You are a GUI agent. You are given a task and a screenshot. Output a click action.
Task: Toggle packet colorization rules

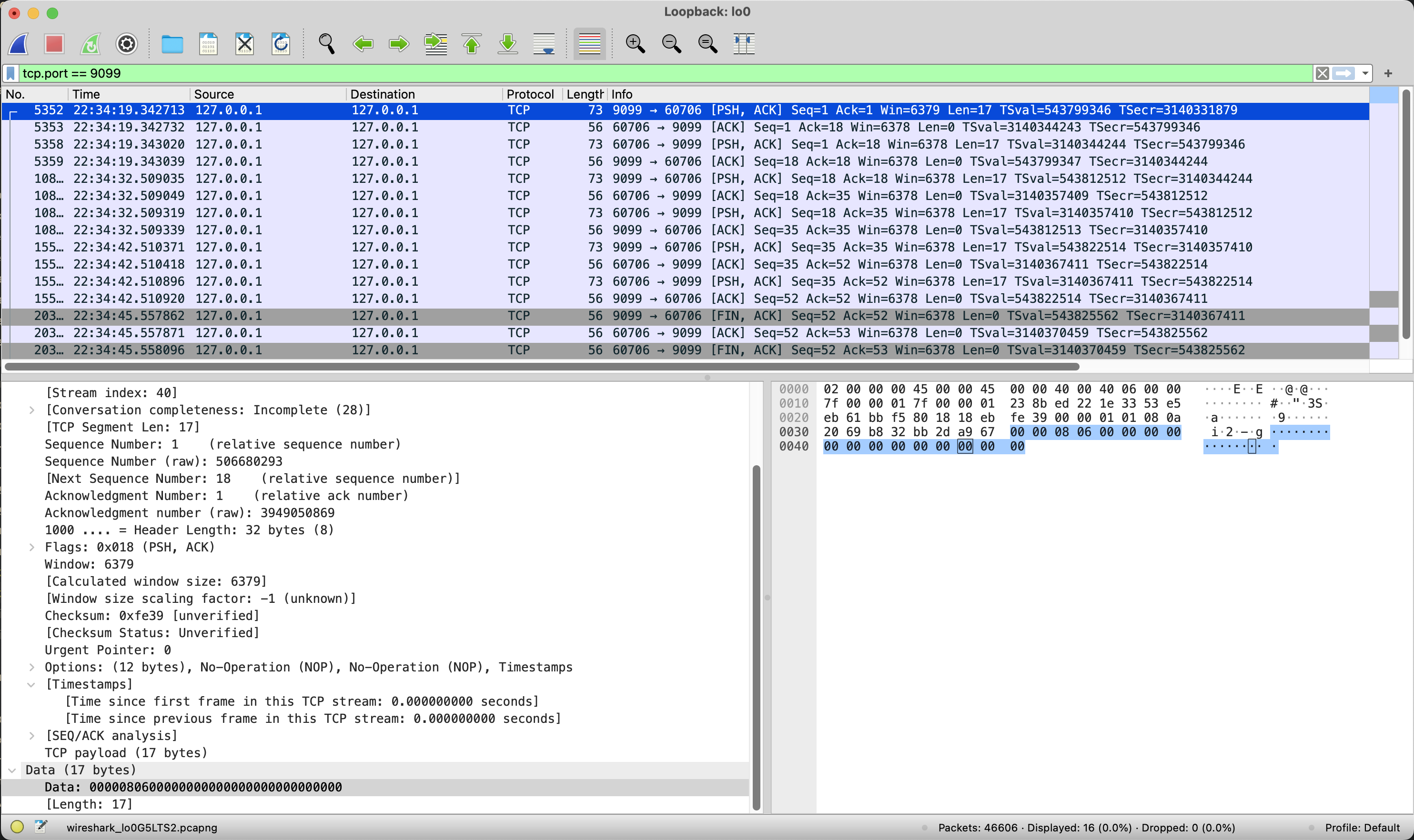[589, 44]
